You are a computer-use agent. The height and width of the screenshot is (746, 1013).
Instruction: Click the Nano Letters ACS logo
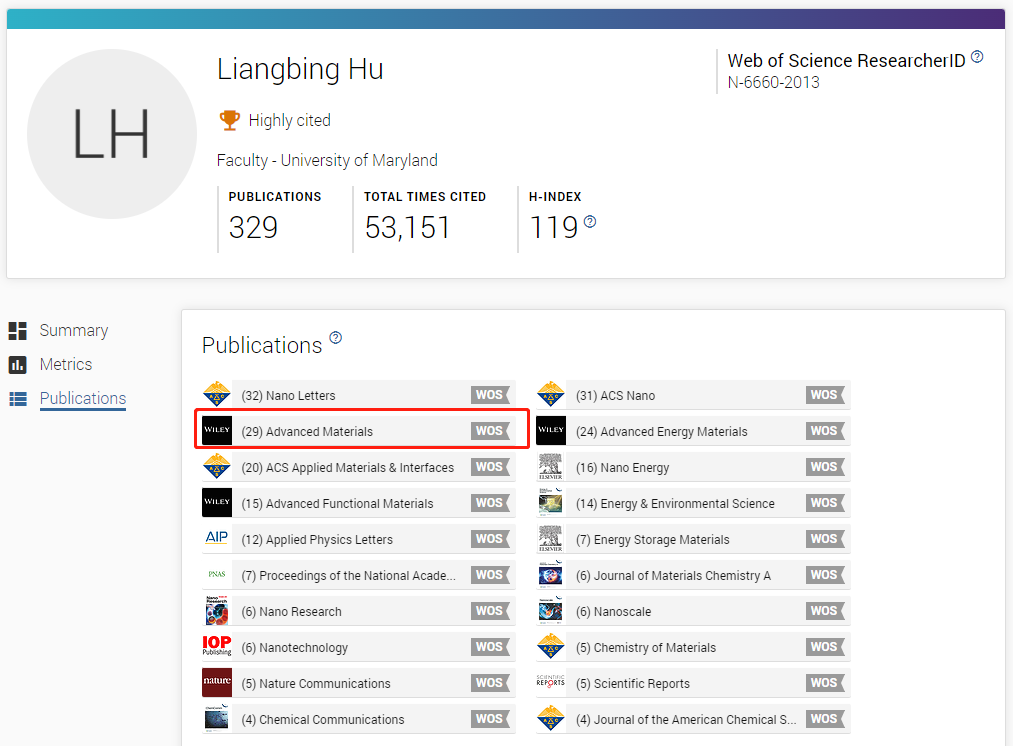coord(216,395)
